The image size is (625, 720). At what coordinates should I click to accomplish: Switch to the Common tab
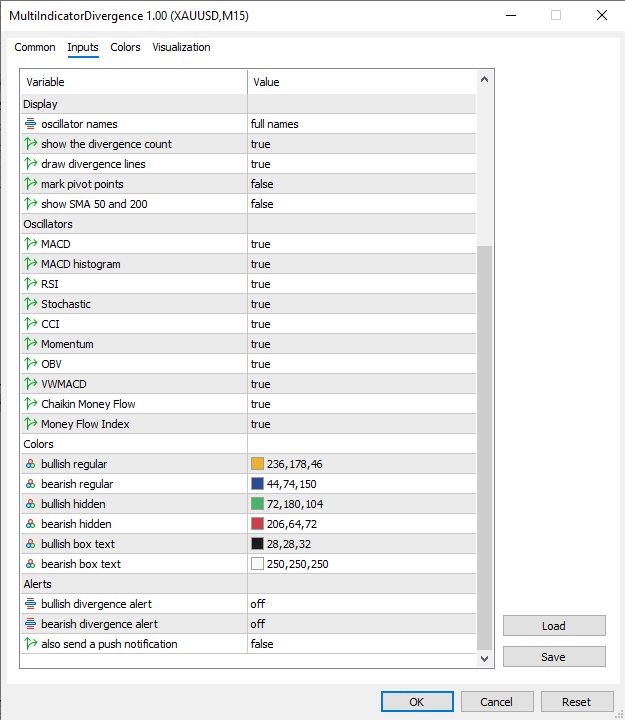click(35, 47)
